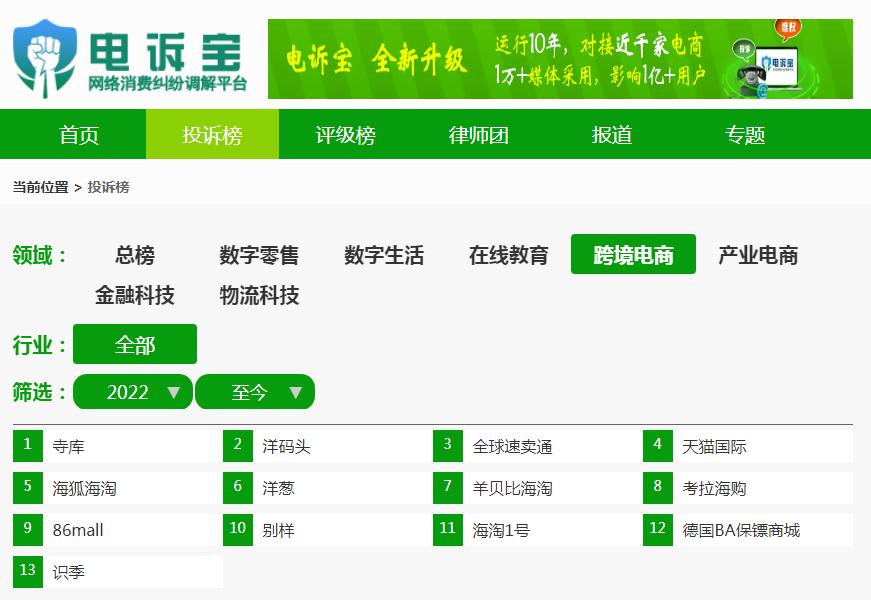Viewport: 871px width, 600px height.
Task: Click the 电诉宝 shield logo
Action: [45, 59]
